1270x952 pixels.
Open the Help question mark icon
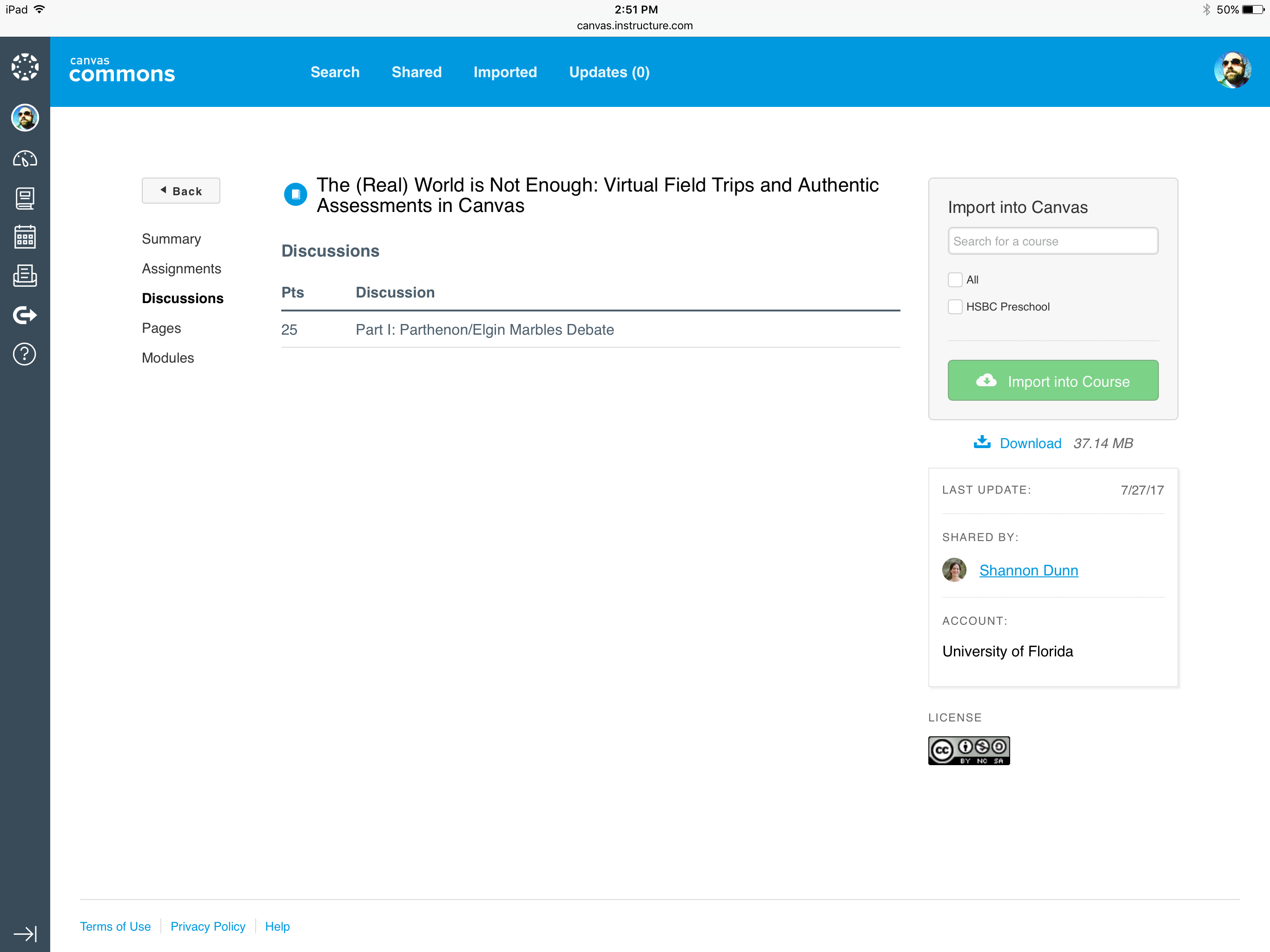point(25,354)
